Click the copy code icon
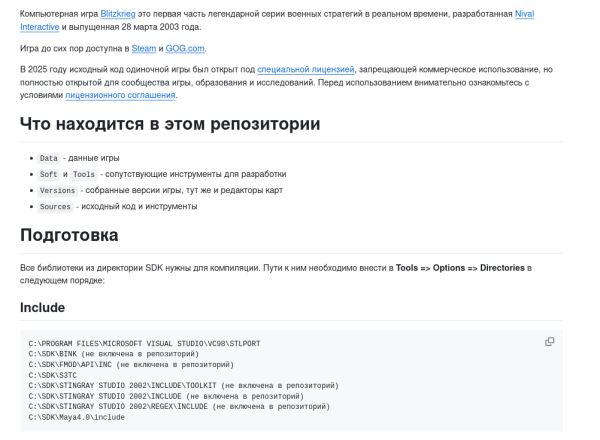The width and height of the screenshot is (600, 440). [549, 342]
